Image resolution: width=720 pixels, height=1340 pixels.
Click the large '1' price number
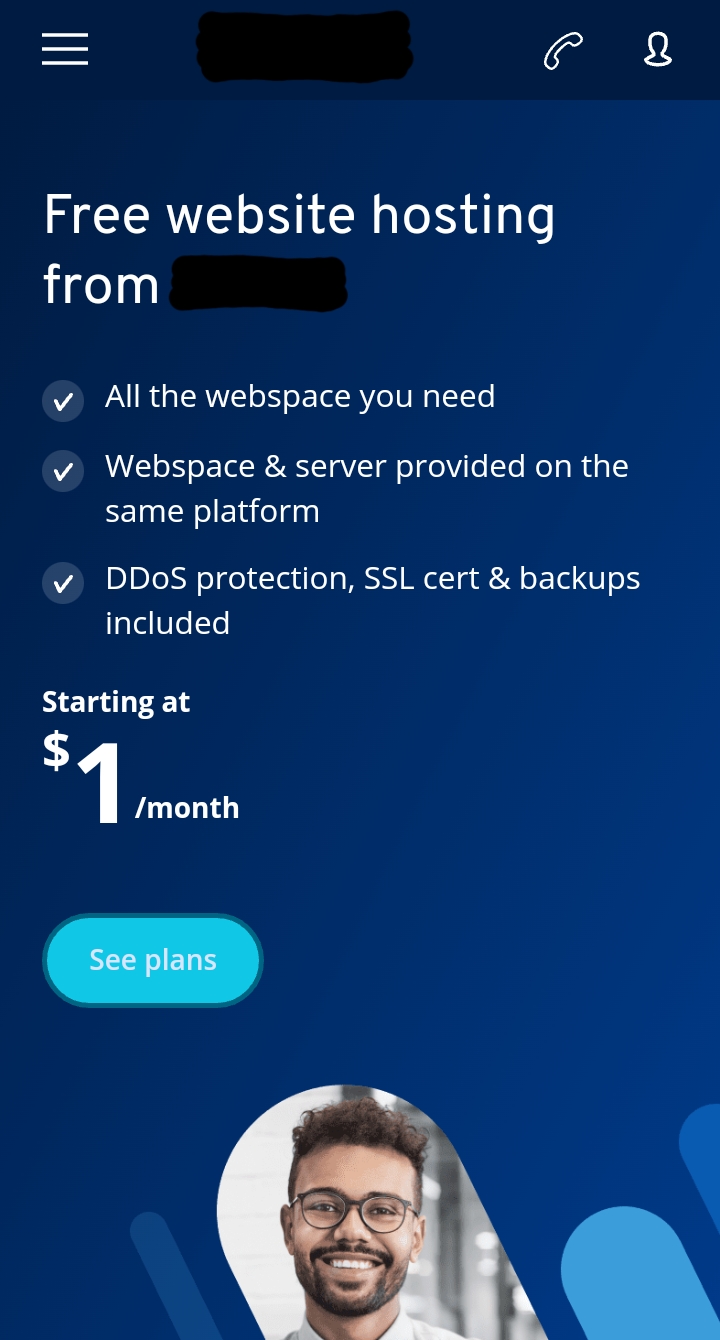pos(100,783)
